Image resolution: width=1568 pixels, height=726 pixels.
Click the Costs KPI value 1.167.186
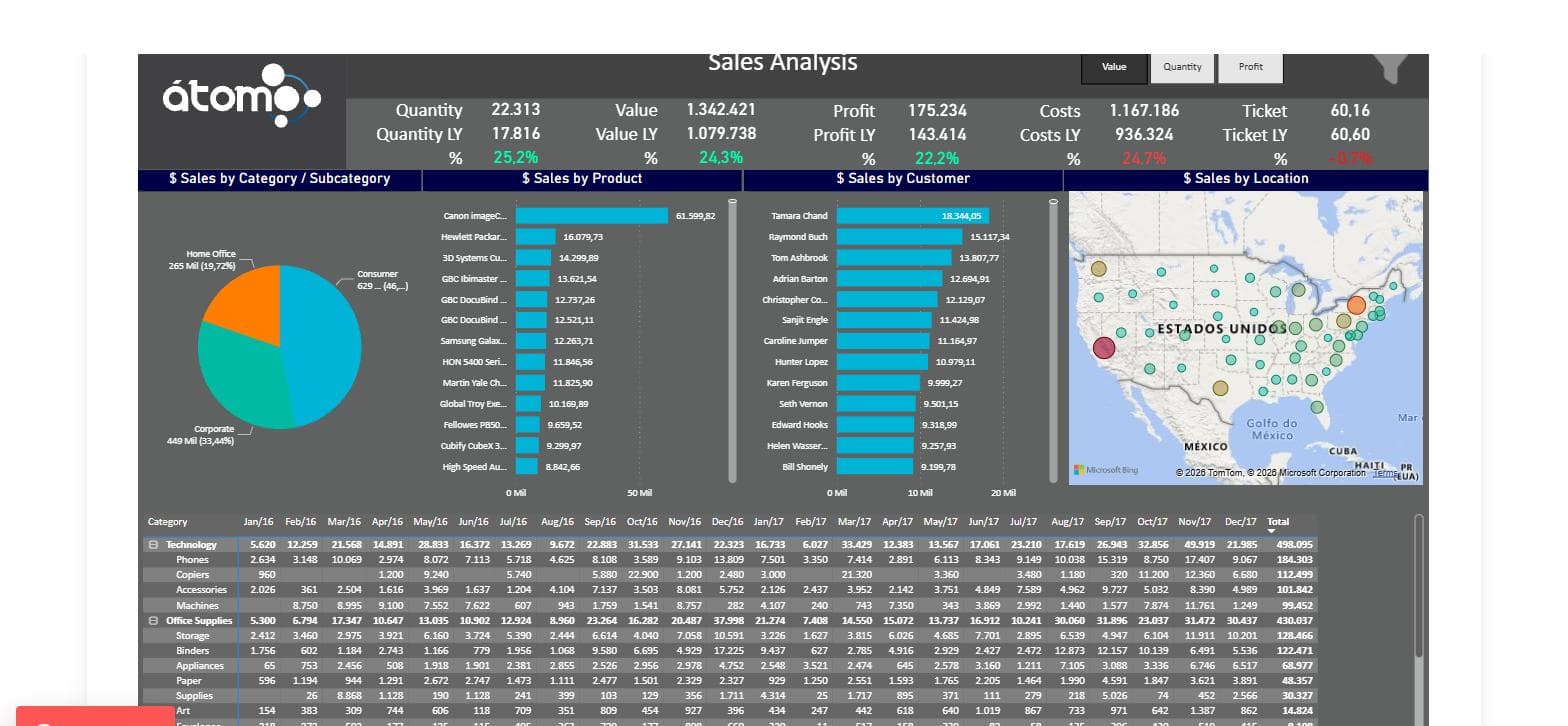[x=1145, y=111]
